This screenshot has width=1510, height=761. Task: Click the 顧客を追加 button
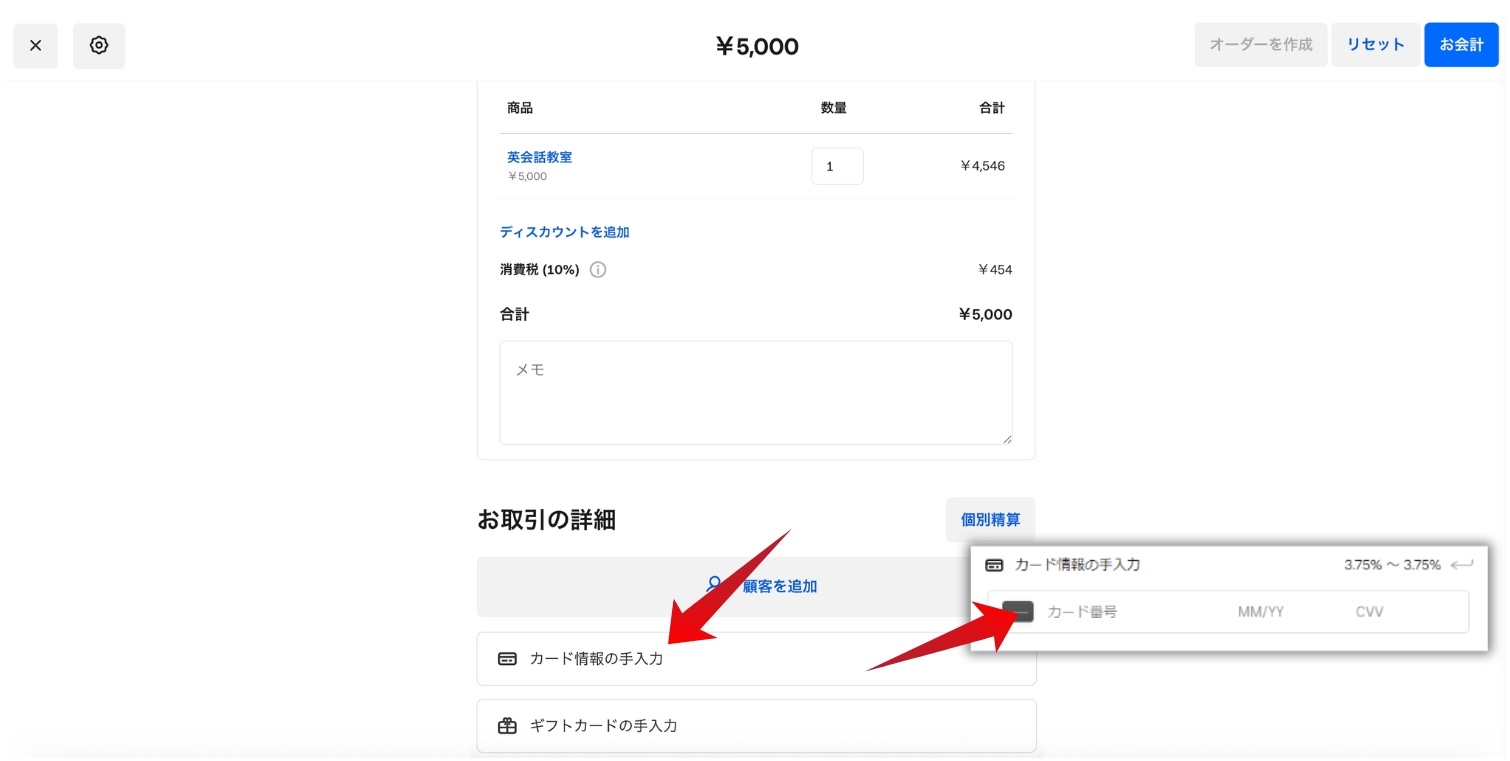[x=756, y=587]
